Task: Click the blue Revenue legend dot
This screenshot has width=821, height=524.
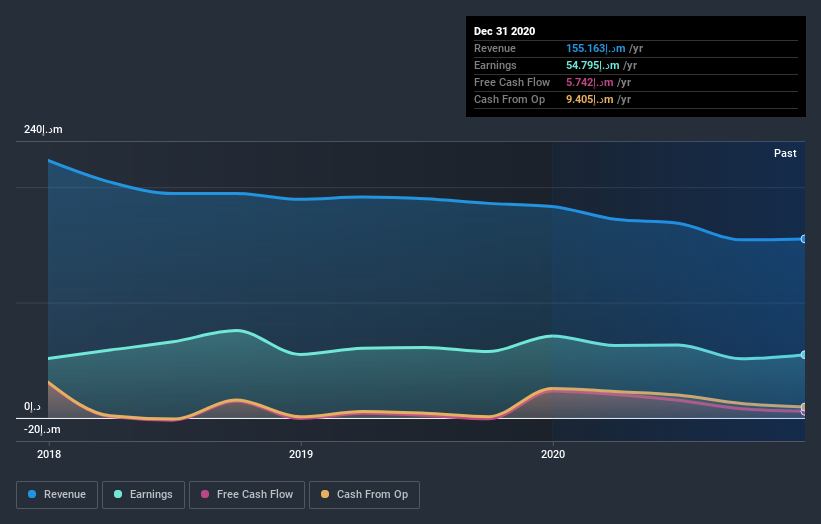Action: (x=32, y=494)
